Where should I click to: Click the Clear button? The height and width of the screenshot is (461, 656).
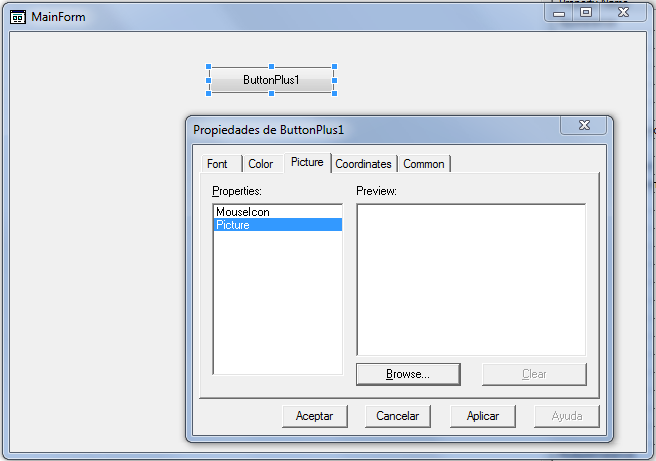pos(534,374)
